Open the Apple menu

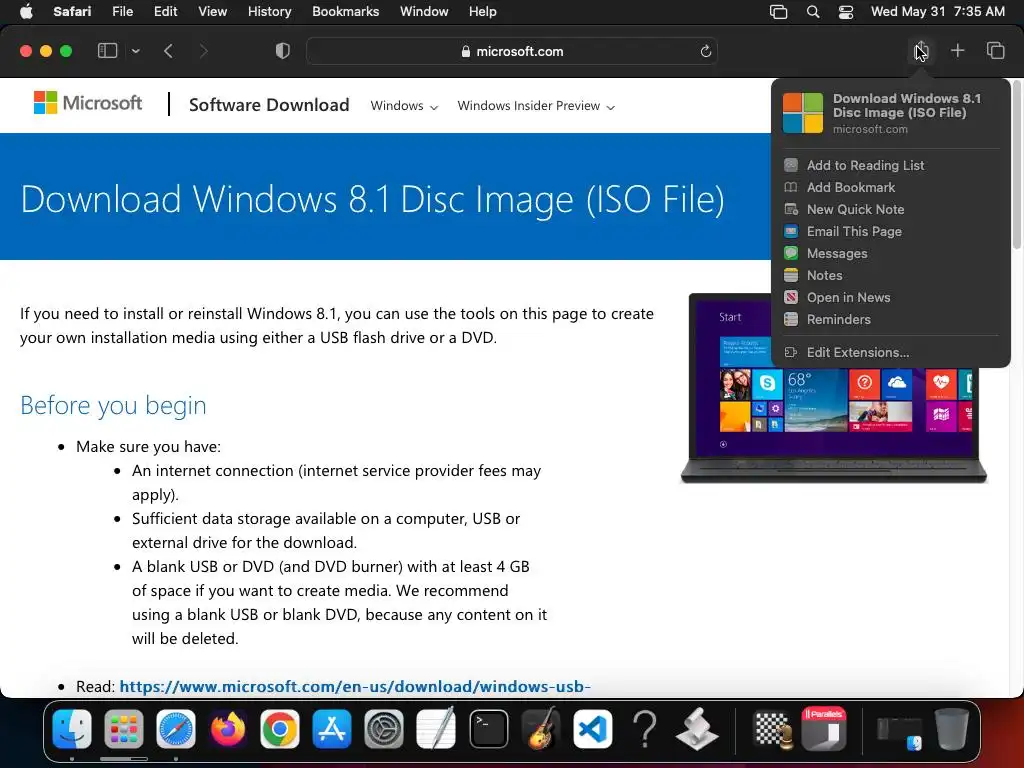click(x=26, y=12)
